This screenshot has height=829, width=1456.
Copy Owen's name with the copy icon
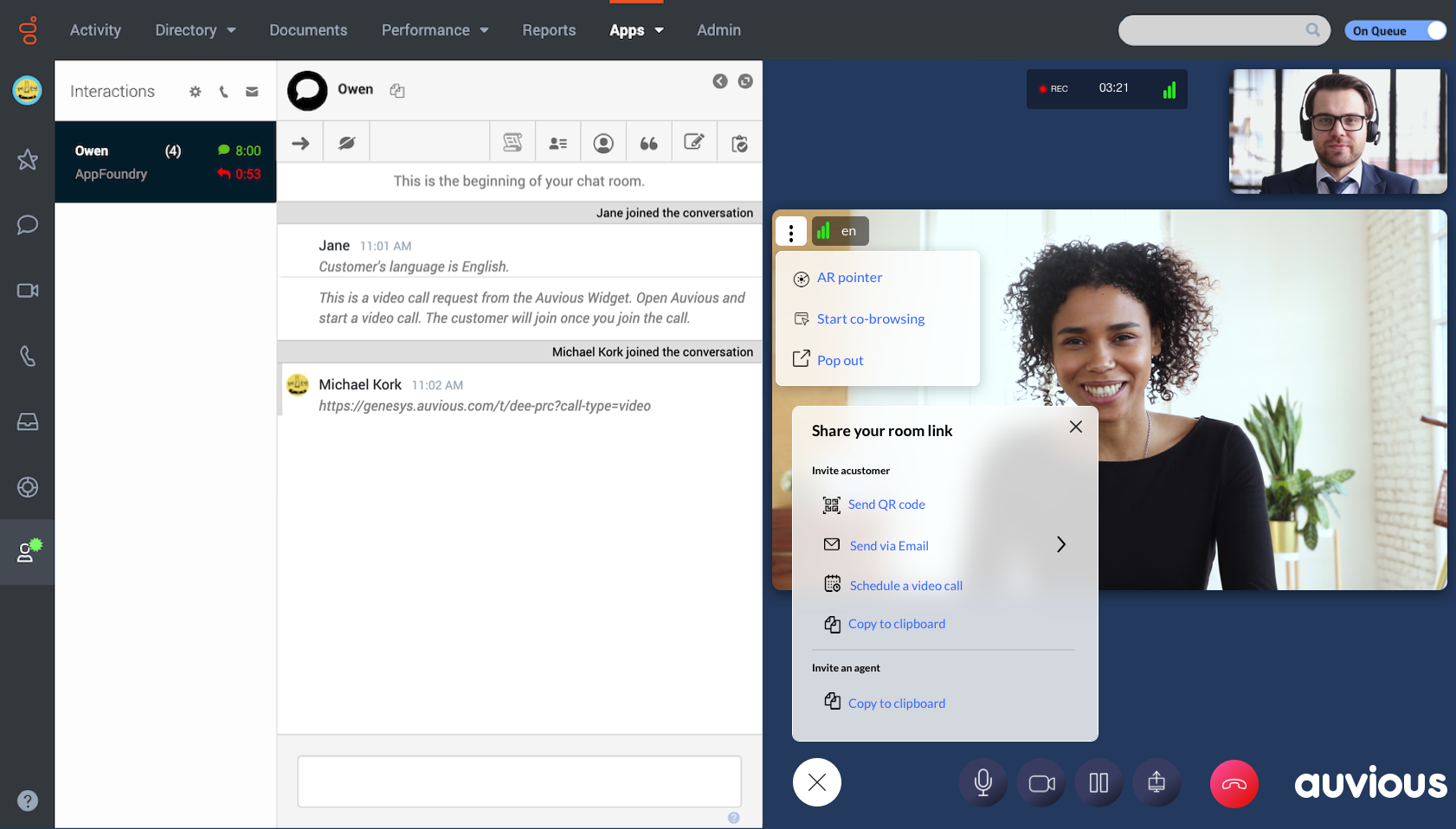397,91
